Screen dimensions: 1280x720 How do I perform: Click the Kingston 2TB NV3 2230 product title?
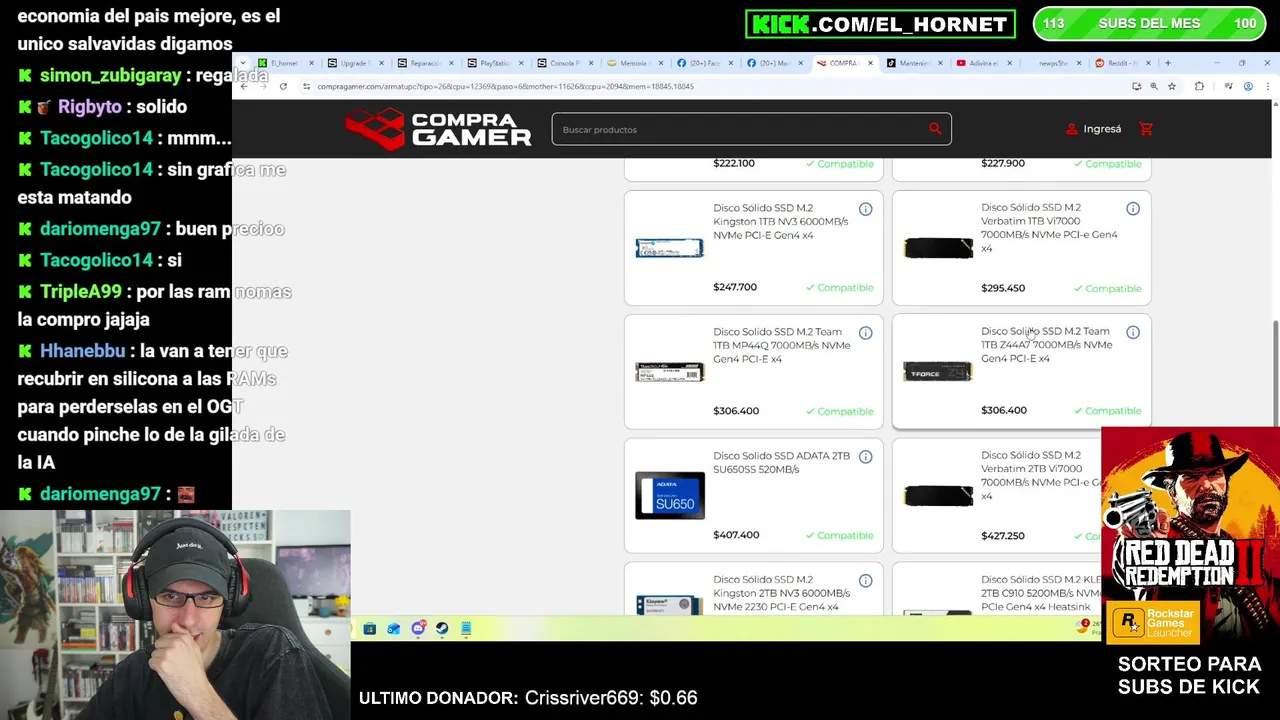782,593
